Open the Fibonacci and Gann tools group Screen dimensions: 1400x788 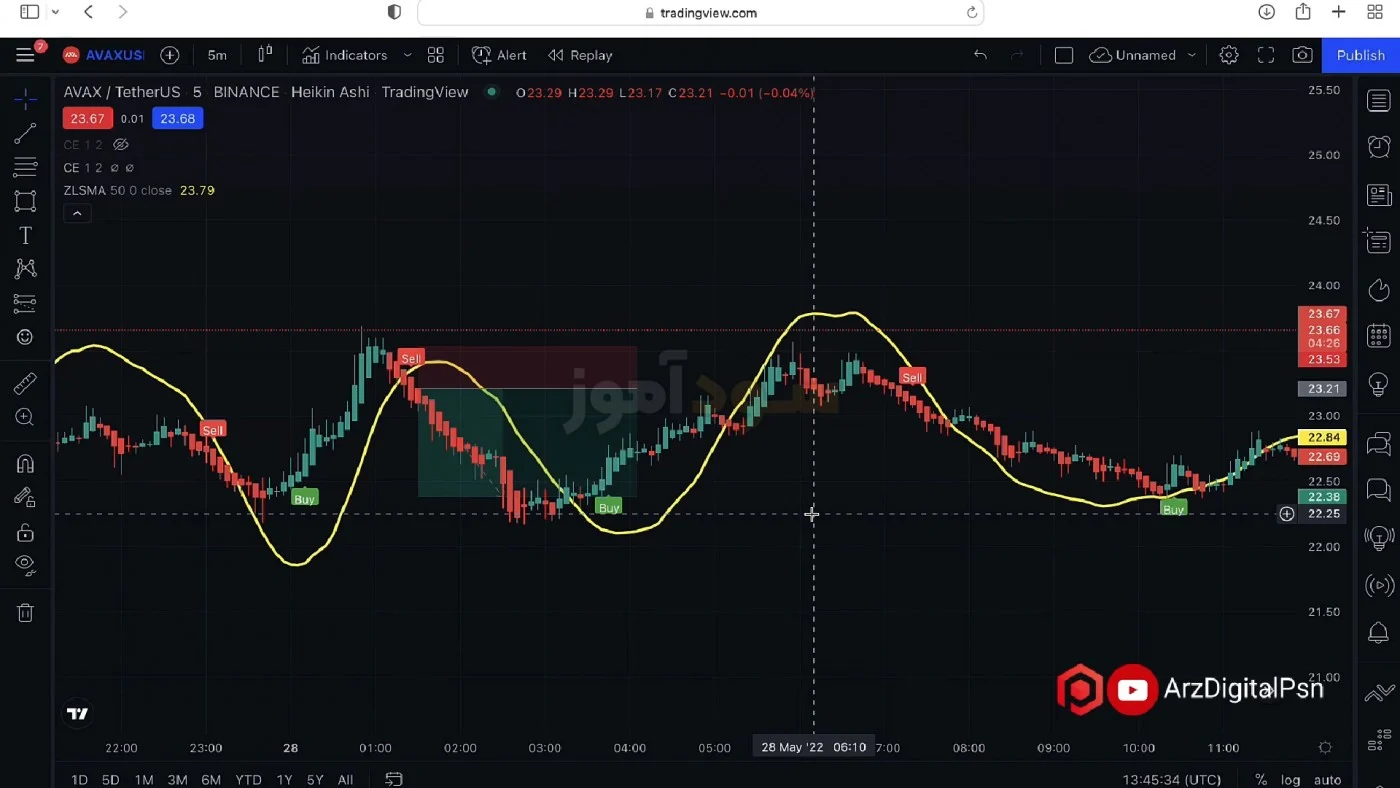(26, 166)
